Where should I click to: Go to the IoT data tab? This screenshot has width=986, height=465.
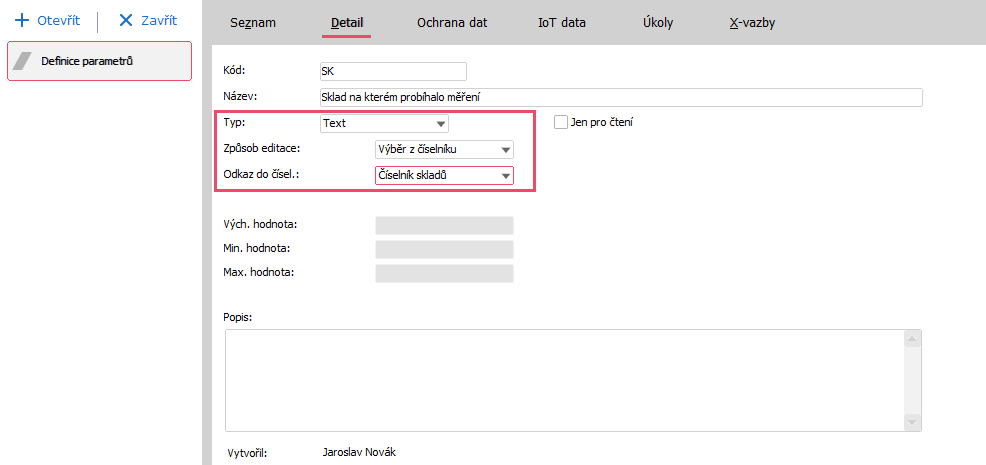pyautogui.click(x=562, y=22)
